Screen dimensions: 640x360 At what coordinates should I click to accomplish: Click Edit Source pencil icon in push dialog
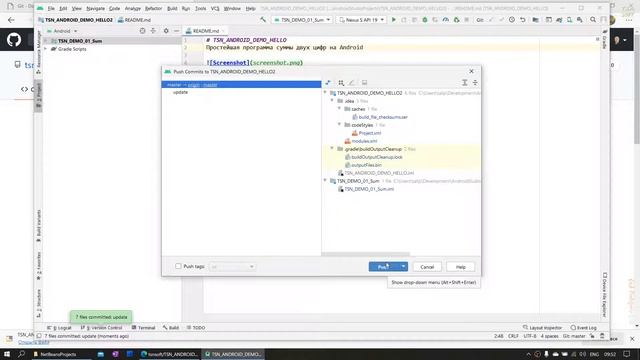352,82
